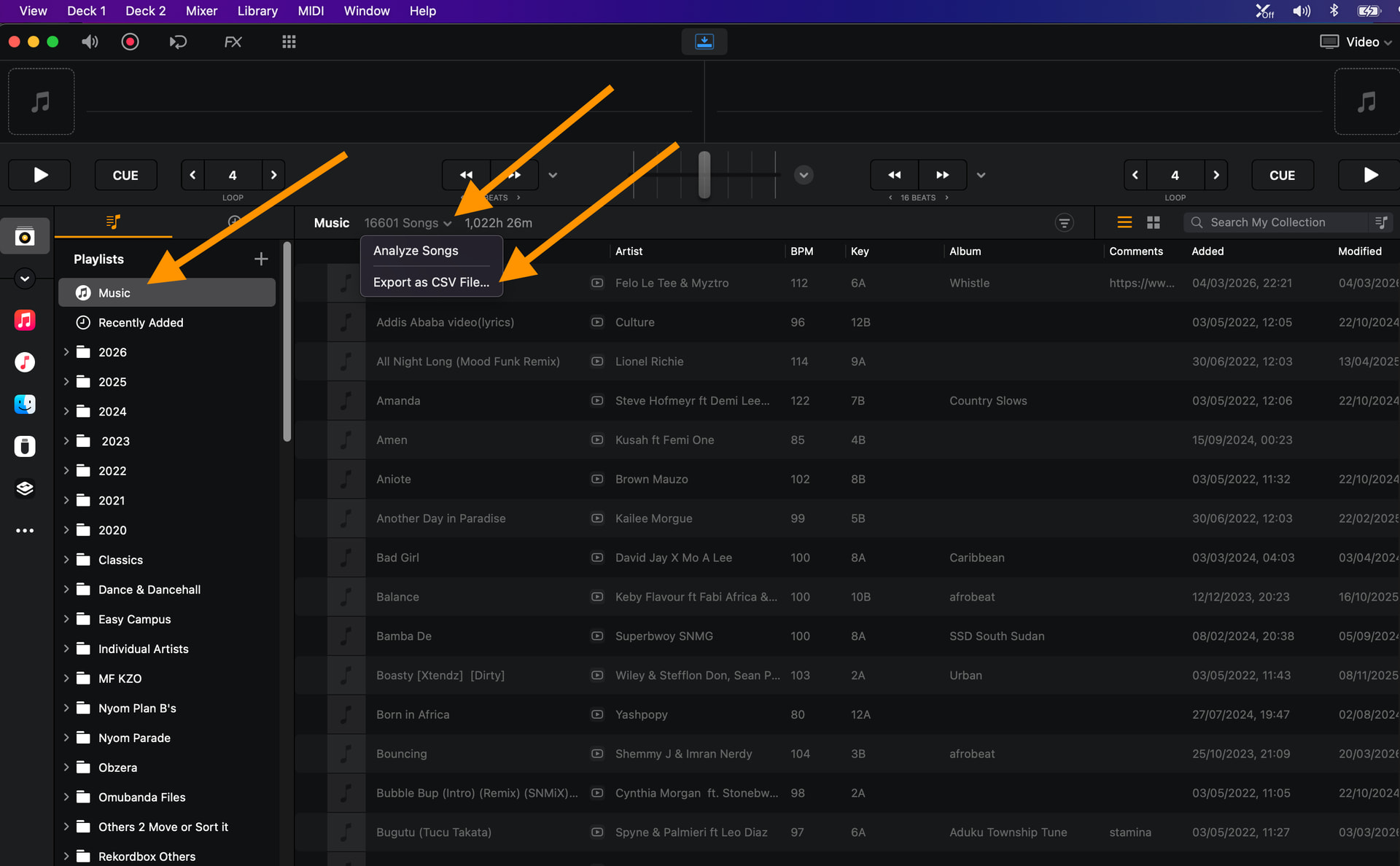Screen dimensions: 1400x866
Task: Select the Recently Added playlist
Action: 141,322
